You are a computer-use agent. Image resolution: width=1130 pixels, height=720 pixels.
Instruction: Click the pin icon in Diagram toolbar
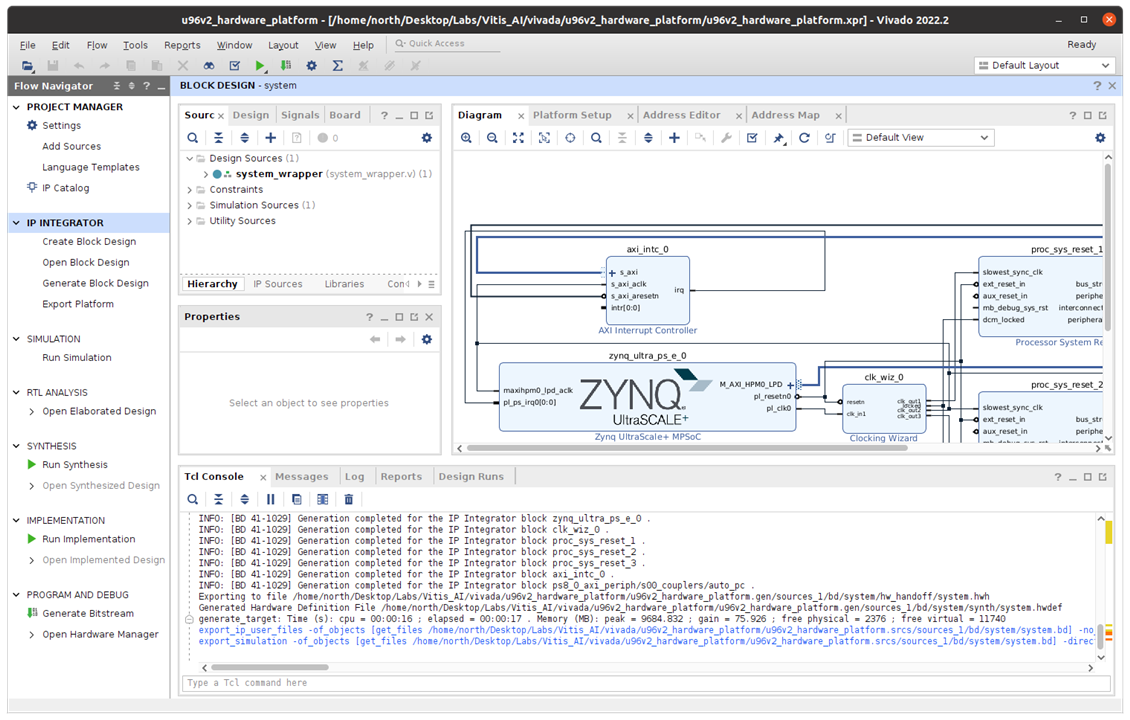[778, 138]
